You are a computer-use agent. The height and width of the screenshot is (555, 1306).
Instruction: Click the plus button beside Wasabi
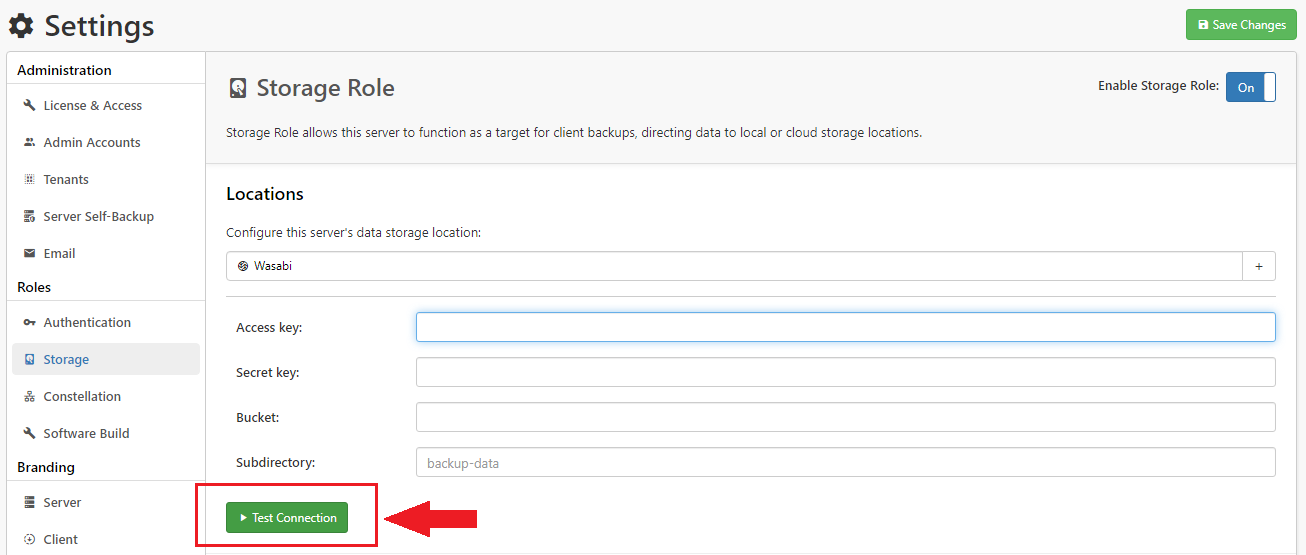tap(1258, 266)
